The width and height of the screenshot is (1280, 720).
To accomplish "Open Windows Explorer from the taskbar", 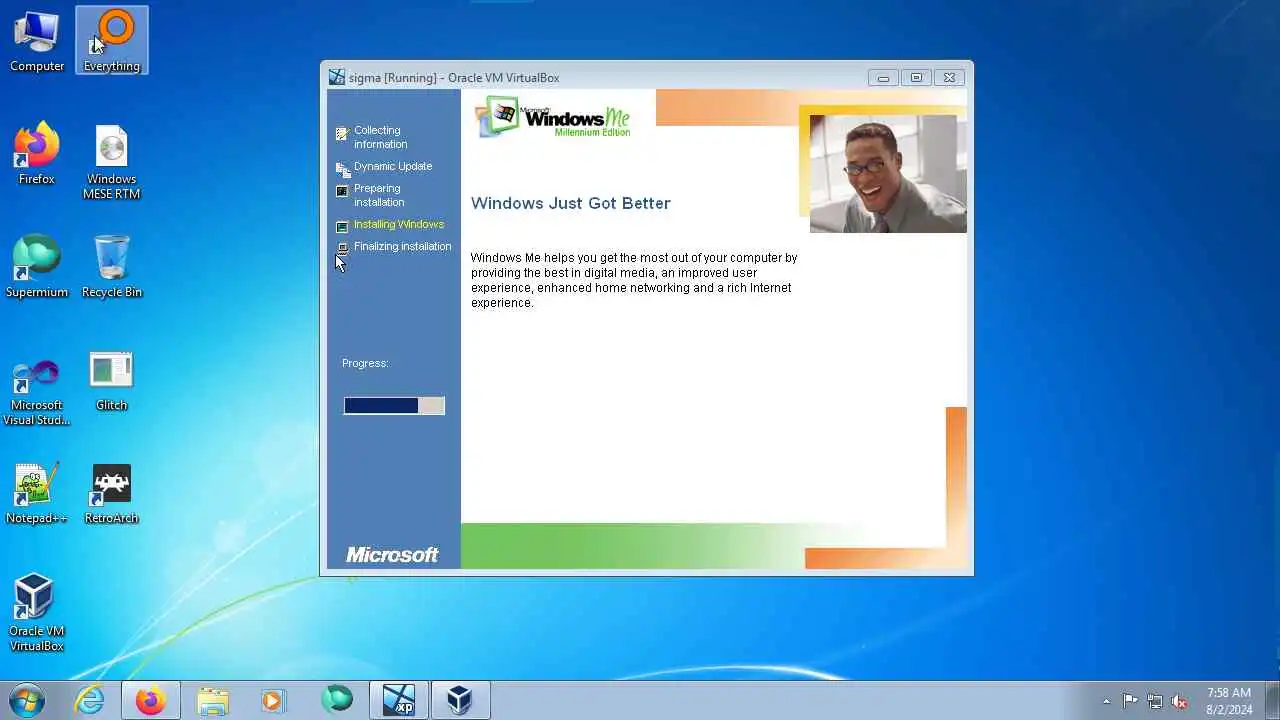I will pyautogui.click(x=212, y=700).
